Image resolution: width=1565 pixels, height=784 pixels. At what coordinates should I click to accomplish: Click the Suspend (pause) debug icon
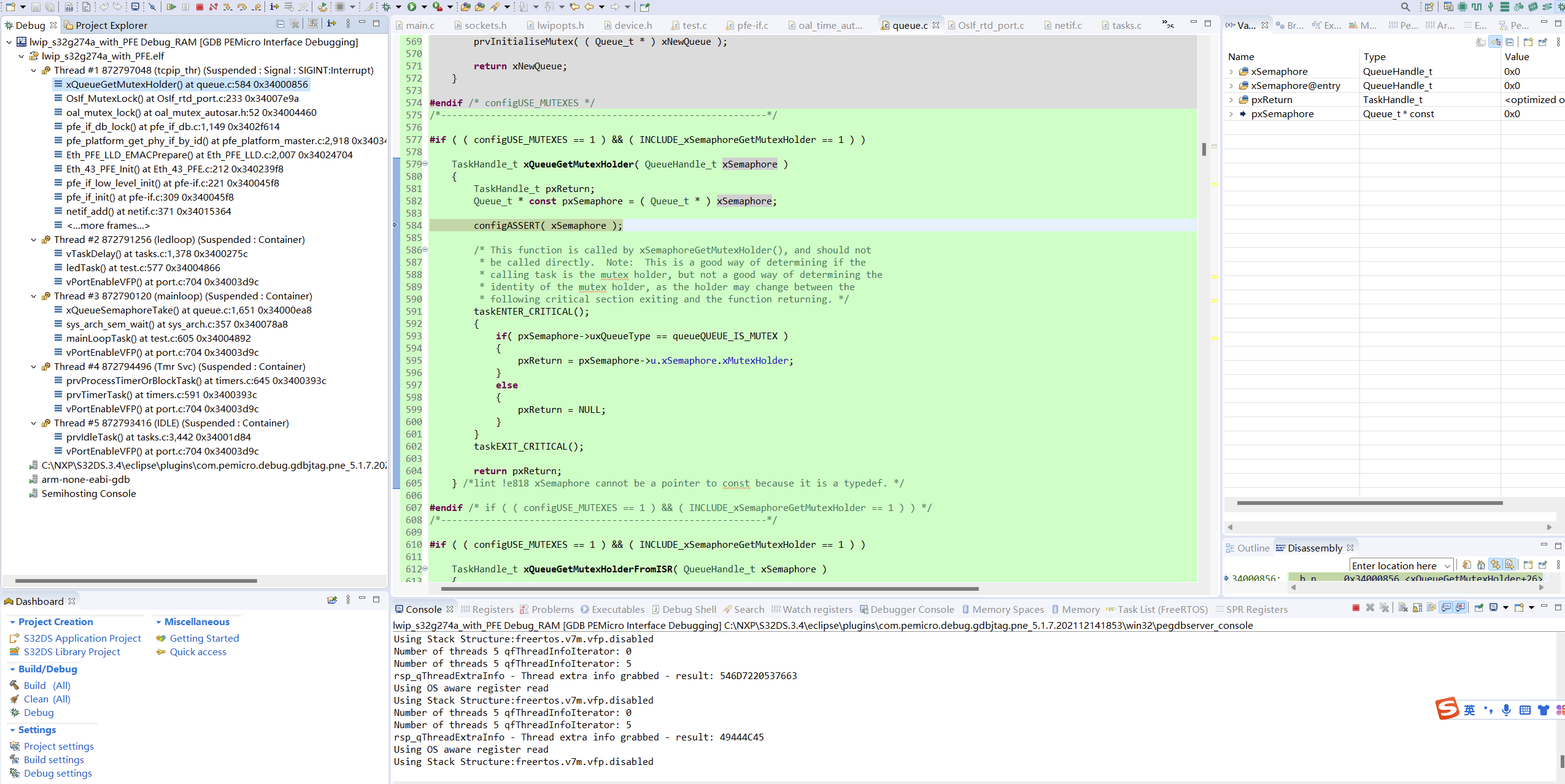point(185,7)
